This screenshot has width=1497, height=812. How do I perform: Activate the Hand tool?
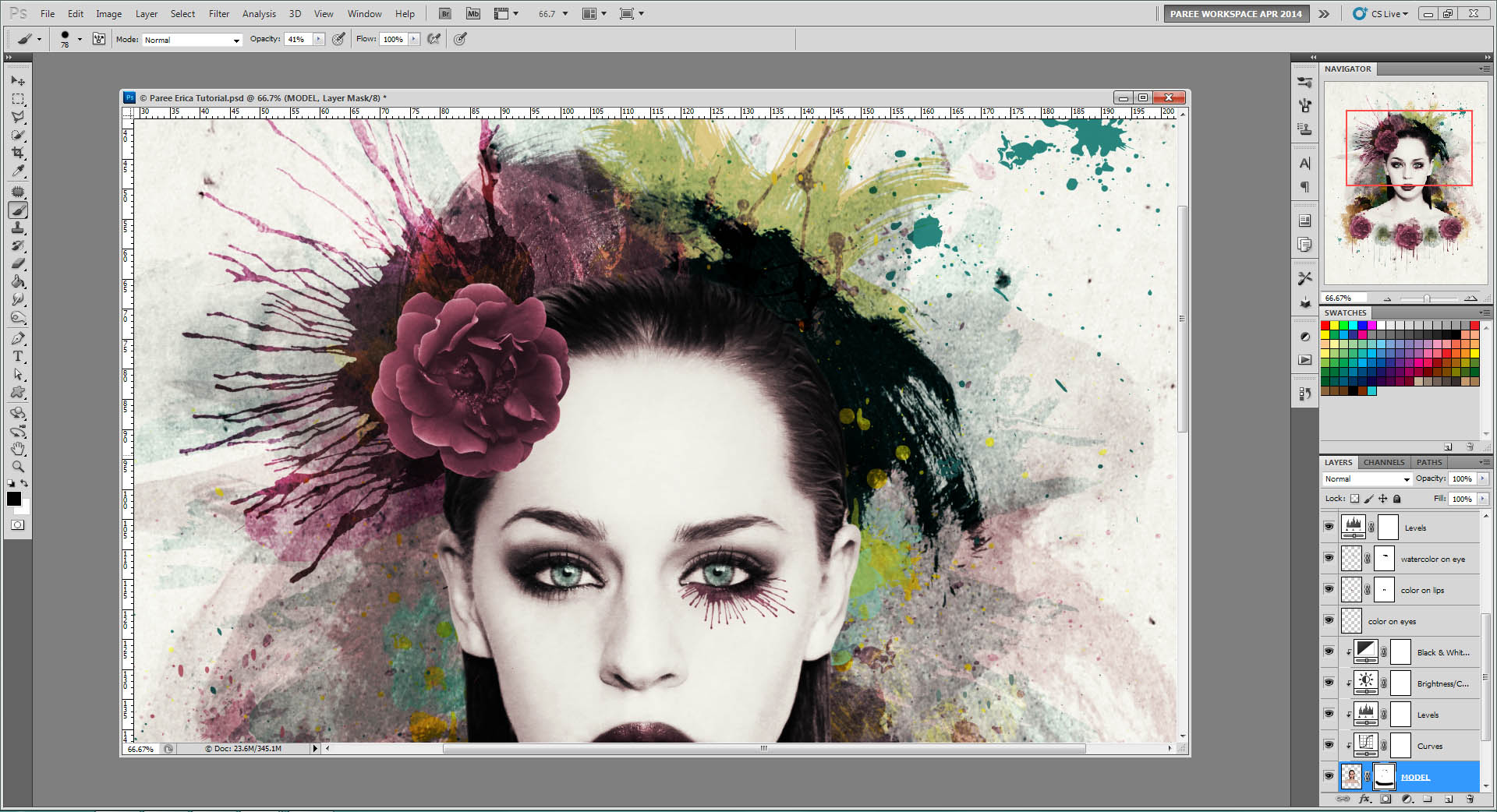[x=18, y=449]
